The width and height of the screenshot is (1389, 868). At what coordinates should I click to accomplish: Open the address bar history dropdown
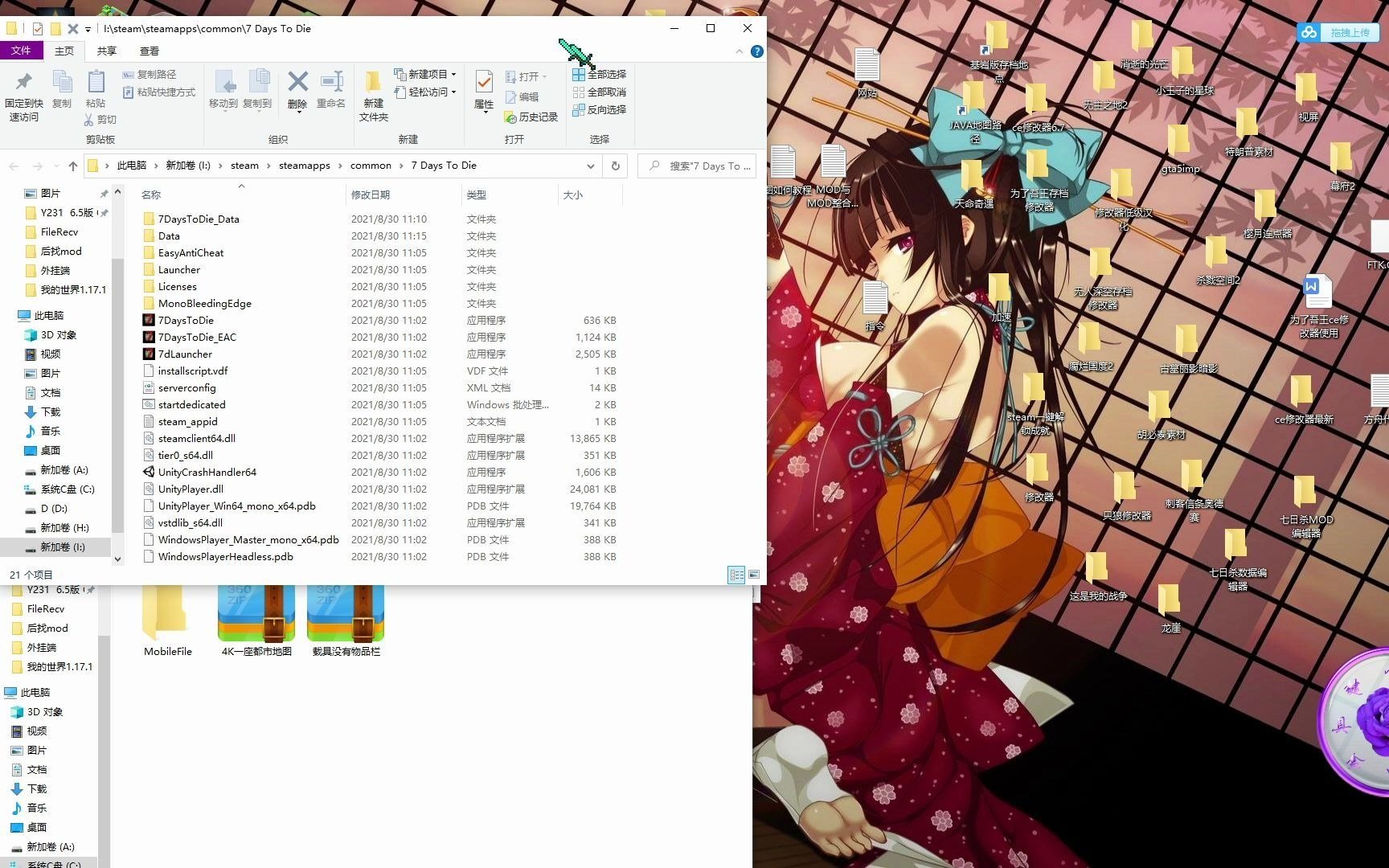pos(590,166)
